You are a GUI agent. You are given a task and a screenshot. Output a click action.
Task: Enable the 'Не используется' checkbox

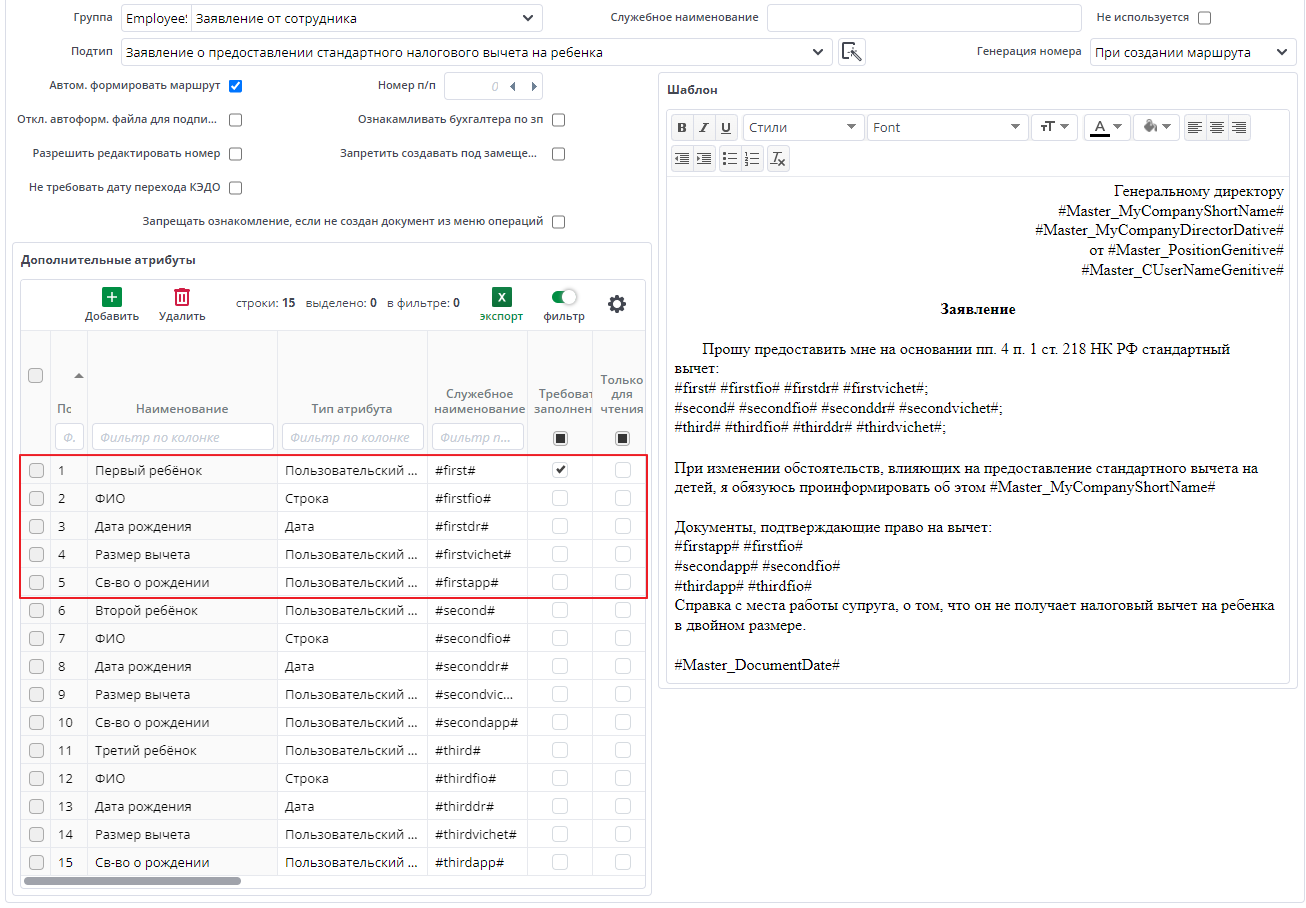[x=1204, y=18]
